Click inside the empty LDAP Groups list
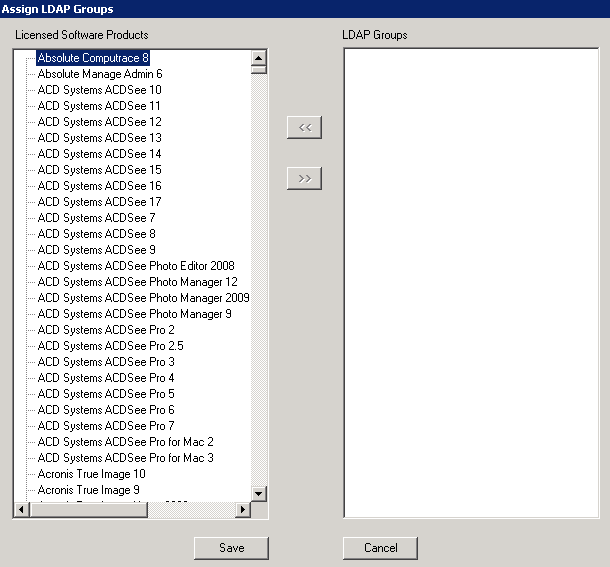Viewport: 610px width, 567px height. (x=471, y=283)
